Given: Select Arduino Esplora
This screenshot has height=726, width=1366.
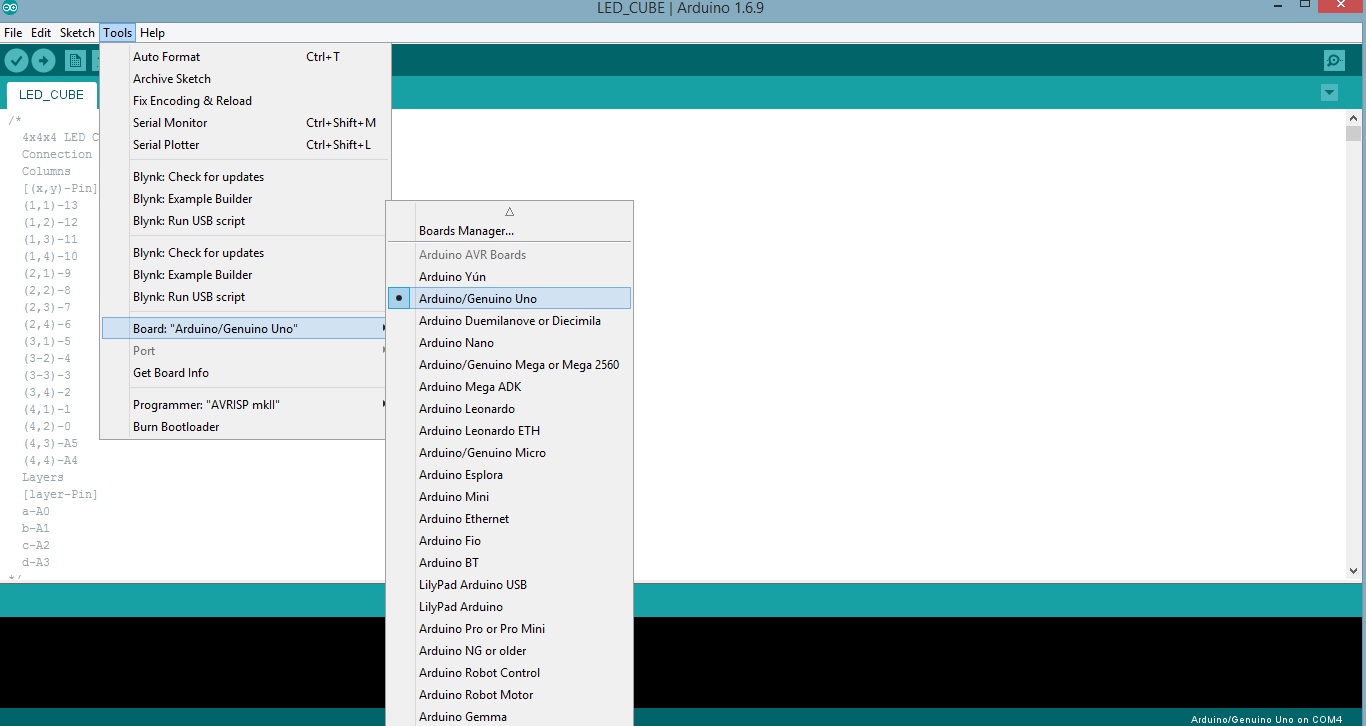Looking at the screenshot, I should [x=510, y=475].
